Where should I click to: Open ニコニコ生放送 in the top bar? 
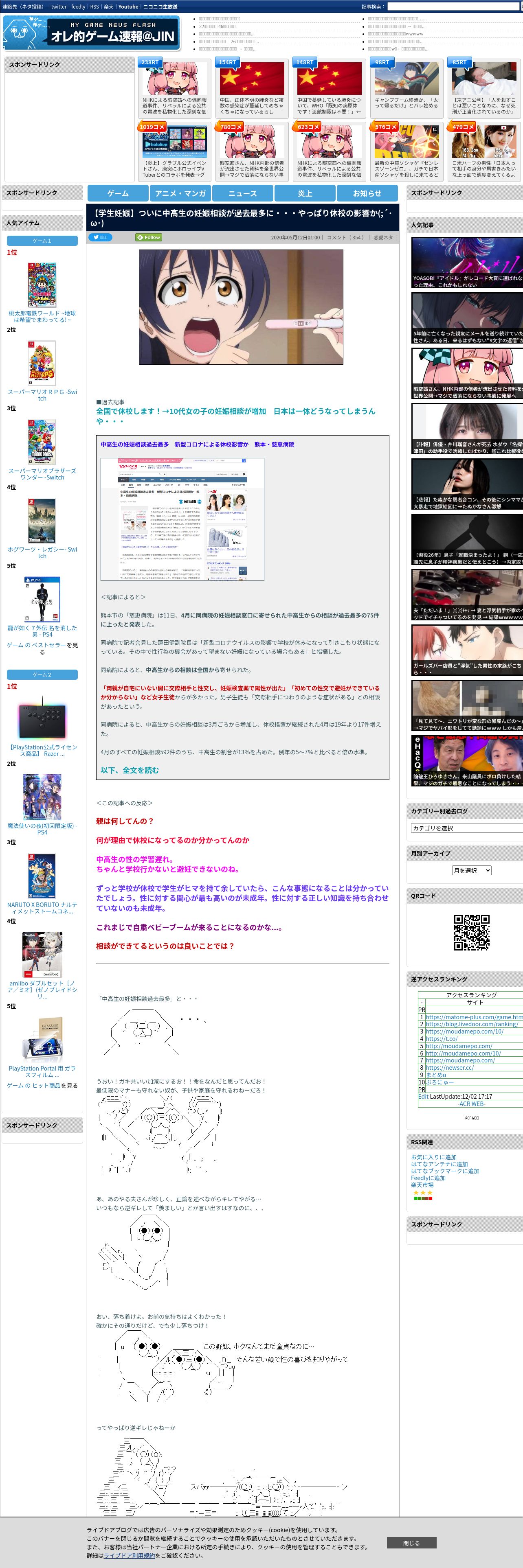(160, 7)
